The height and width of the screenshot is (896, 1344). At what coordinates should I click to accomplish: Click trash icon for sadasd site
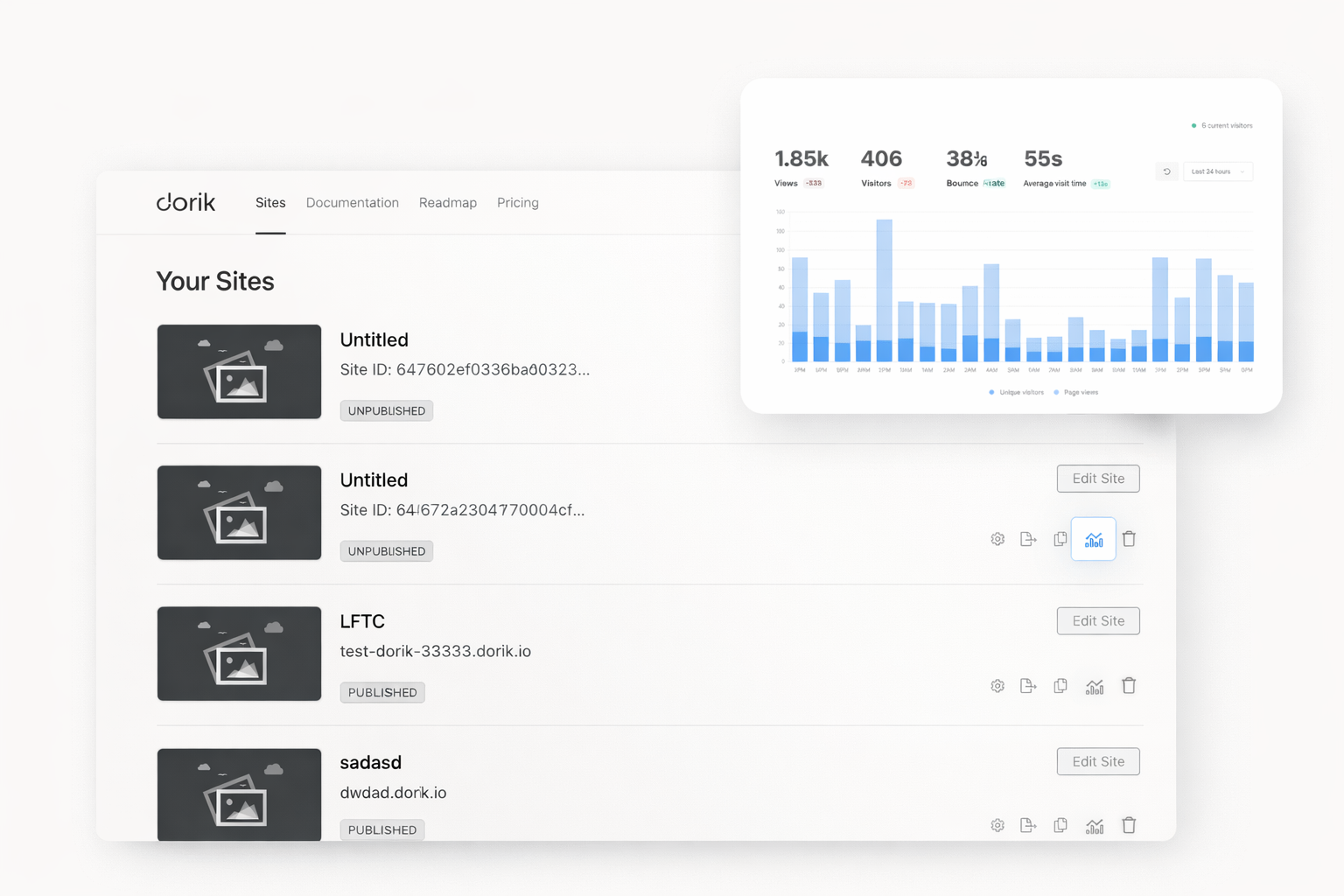[1129, 825]
